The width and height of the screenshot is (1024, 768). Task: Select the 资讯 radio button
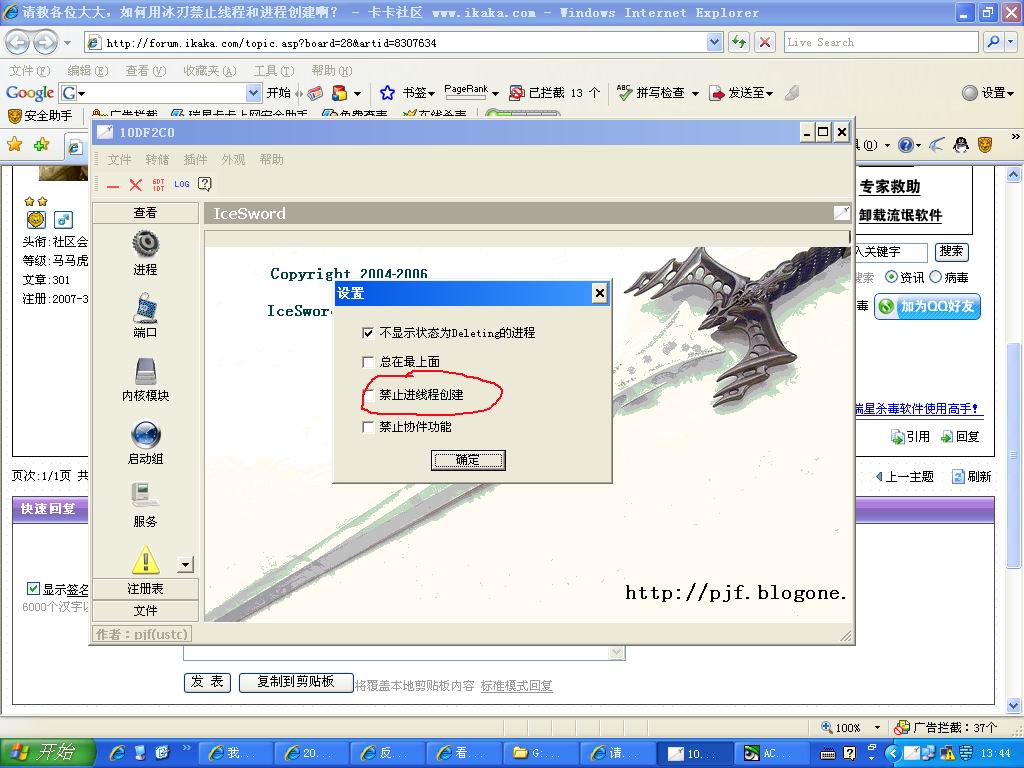(x=891, y=277)
